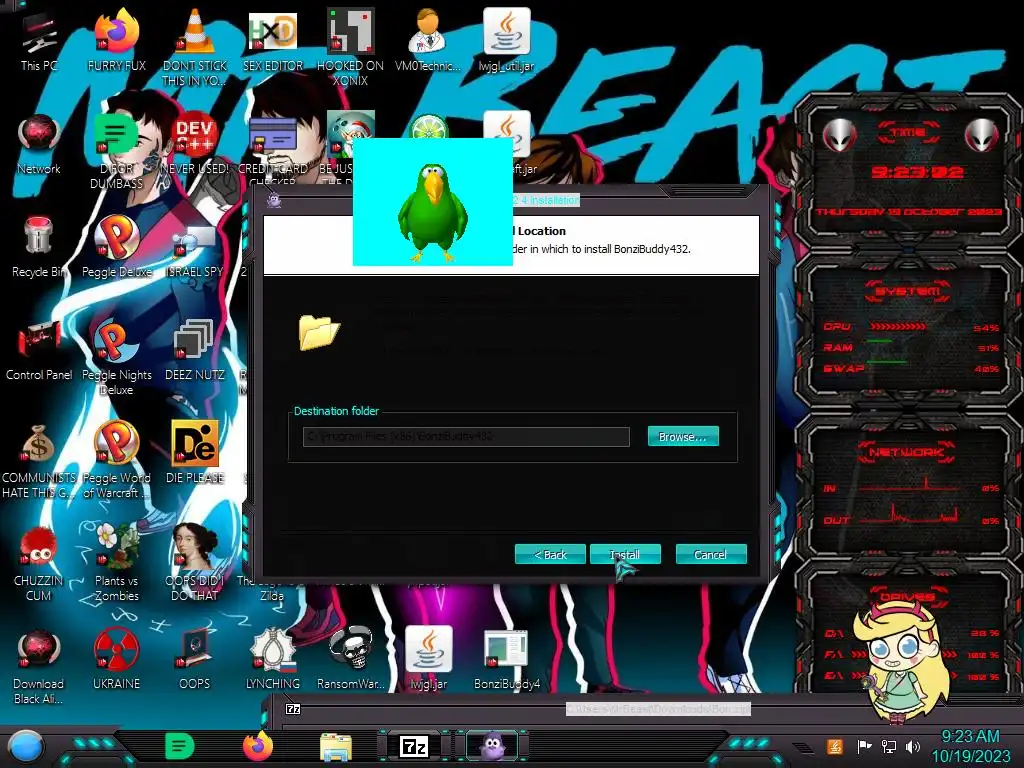The image size is (1024, 768).
Task: Launch Peggle Nights Deluxe shortcut
Action: [116, 357]
